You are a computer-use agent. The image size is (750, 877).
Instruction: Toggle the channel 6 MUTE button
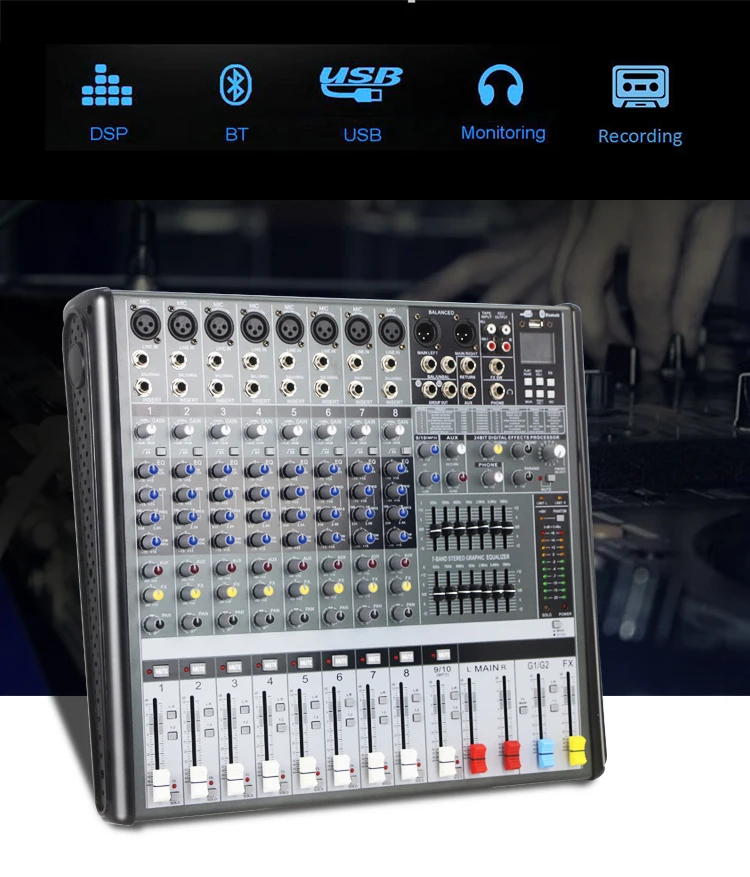point(339,661)
